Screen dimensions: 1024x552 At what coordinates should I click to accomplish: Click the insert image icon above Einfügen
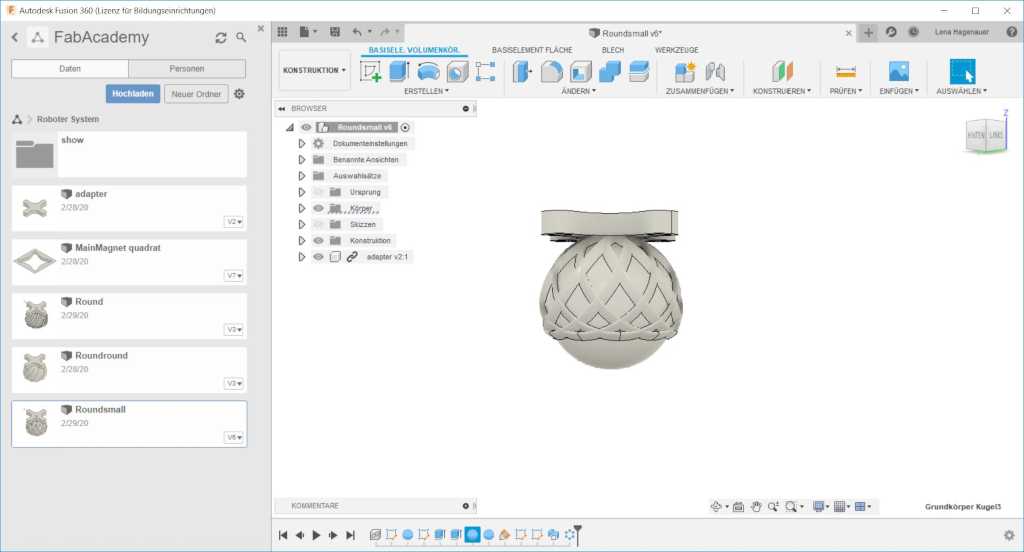click(899, 71)
